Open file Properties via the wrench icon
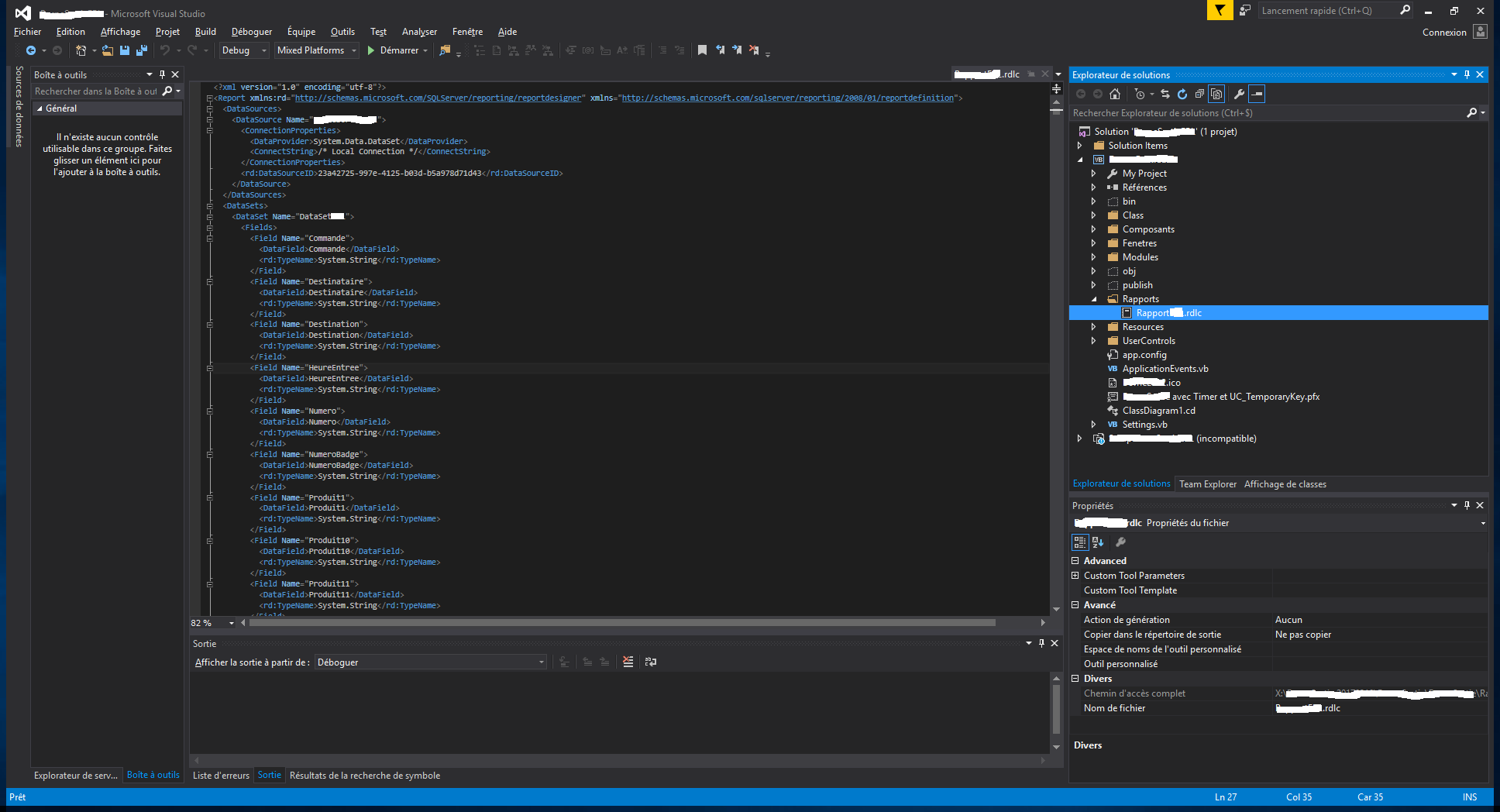The height and width of the screenshot is (812, 1500). click(1240, 94)
